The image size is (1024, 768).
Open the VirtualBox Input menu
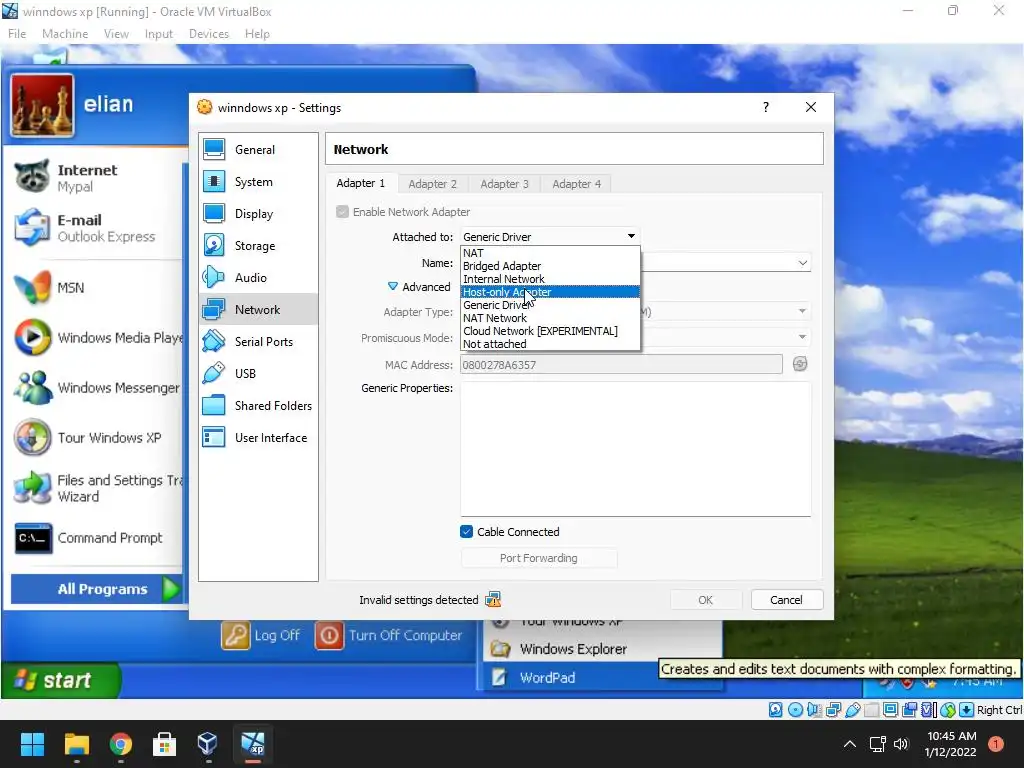point(159,33)
